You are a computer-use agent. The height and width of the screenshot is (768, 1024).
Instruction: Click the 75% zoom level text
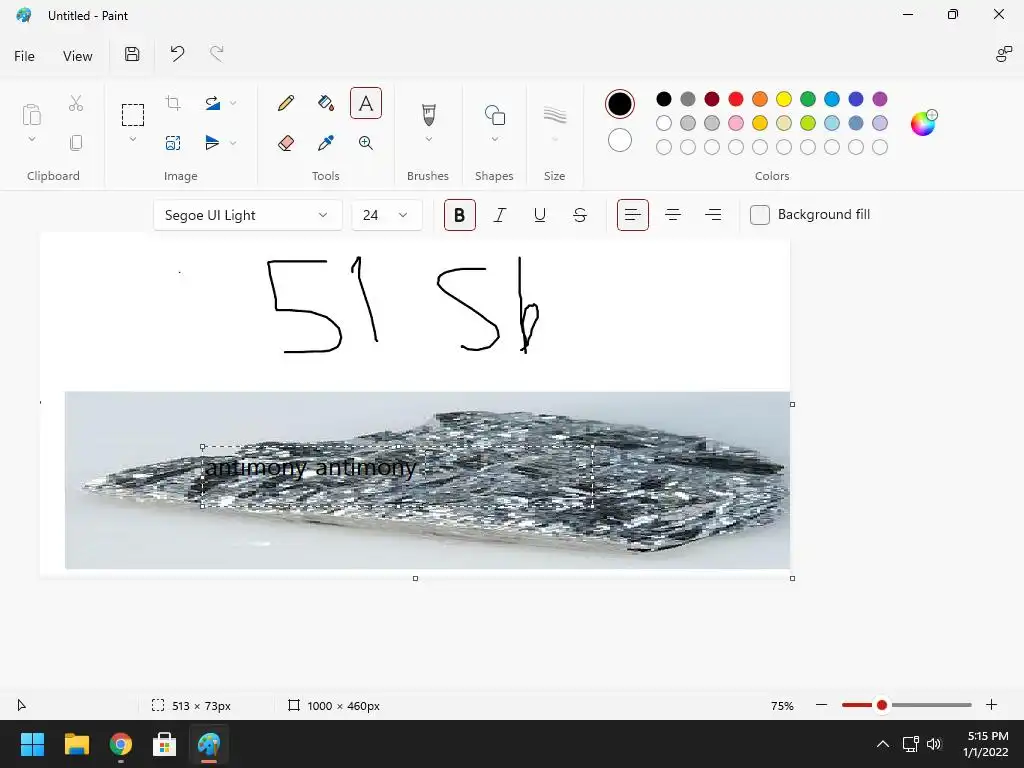pos(782,705)
